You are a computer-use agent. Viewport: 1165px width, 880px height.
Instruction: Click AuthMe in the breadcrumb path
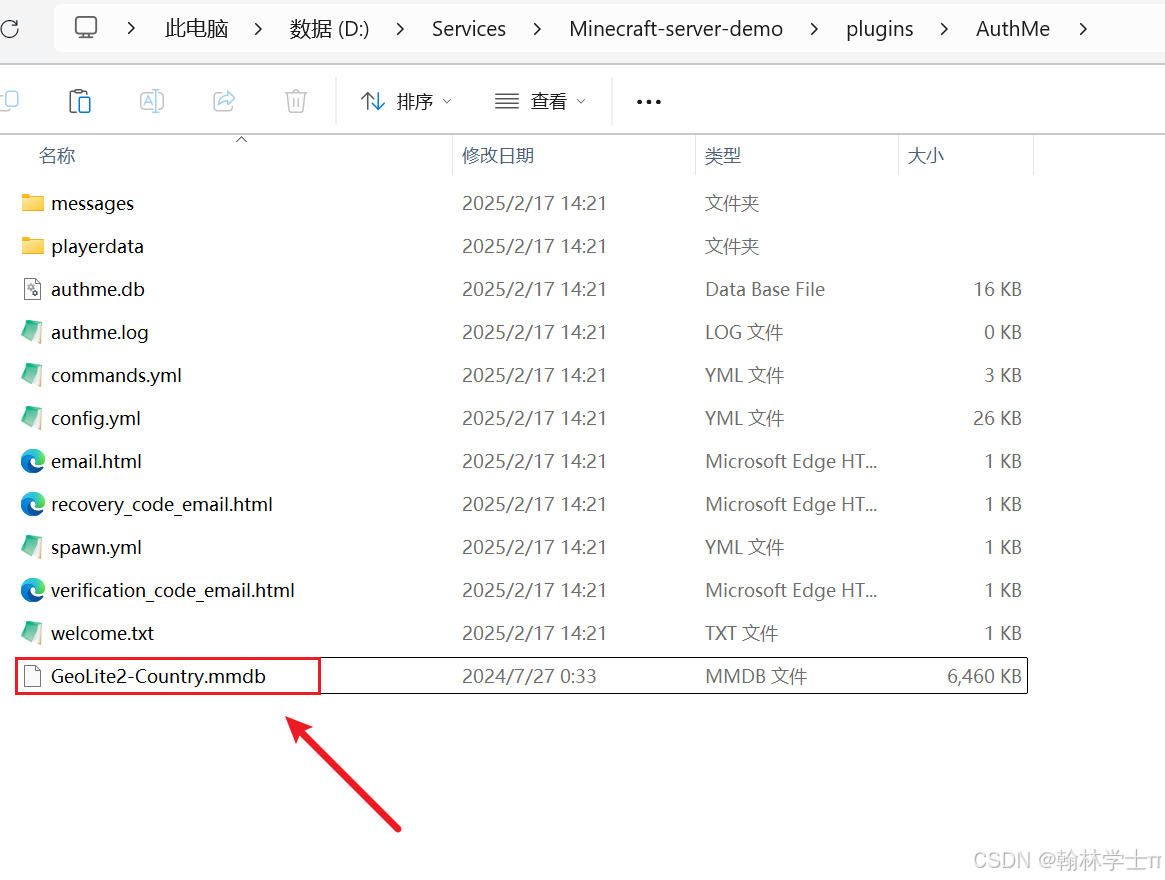tap(1013, 28)
